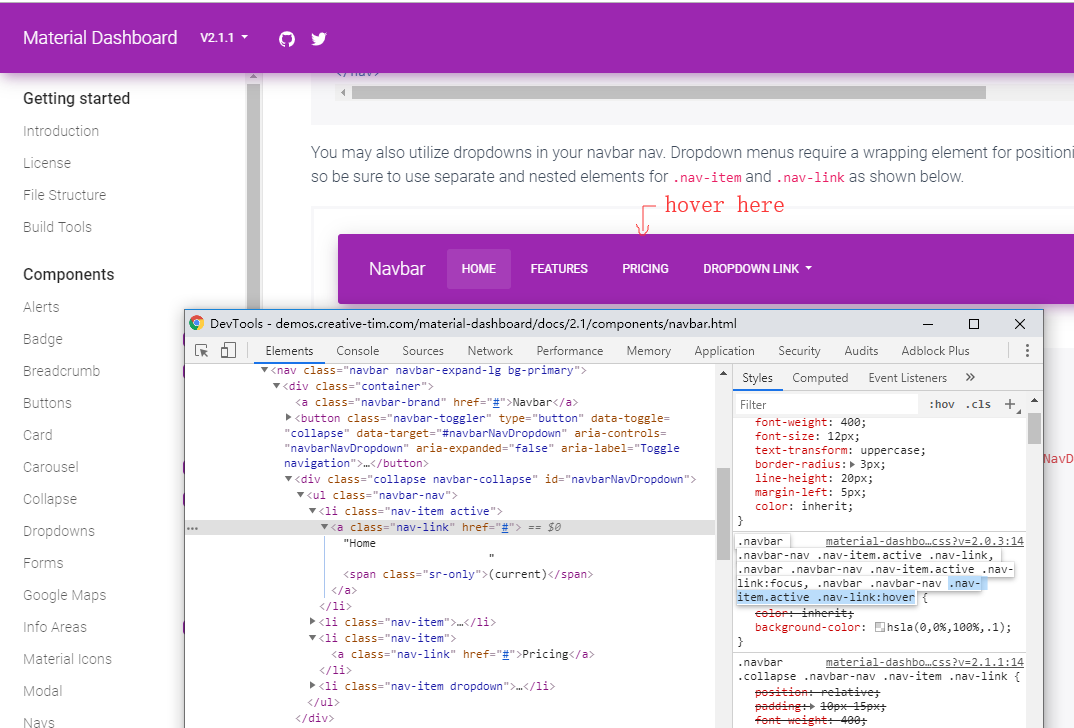1074x728 pixels.
Task: Open the Audits tab
Action: pos(861,351)
